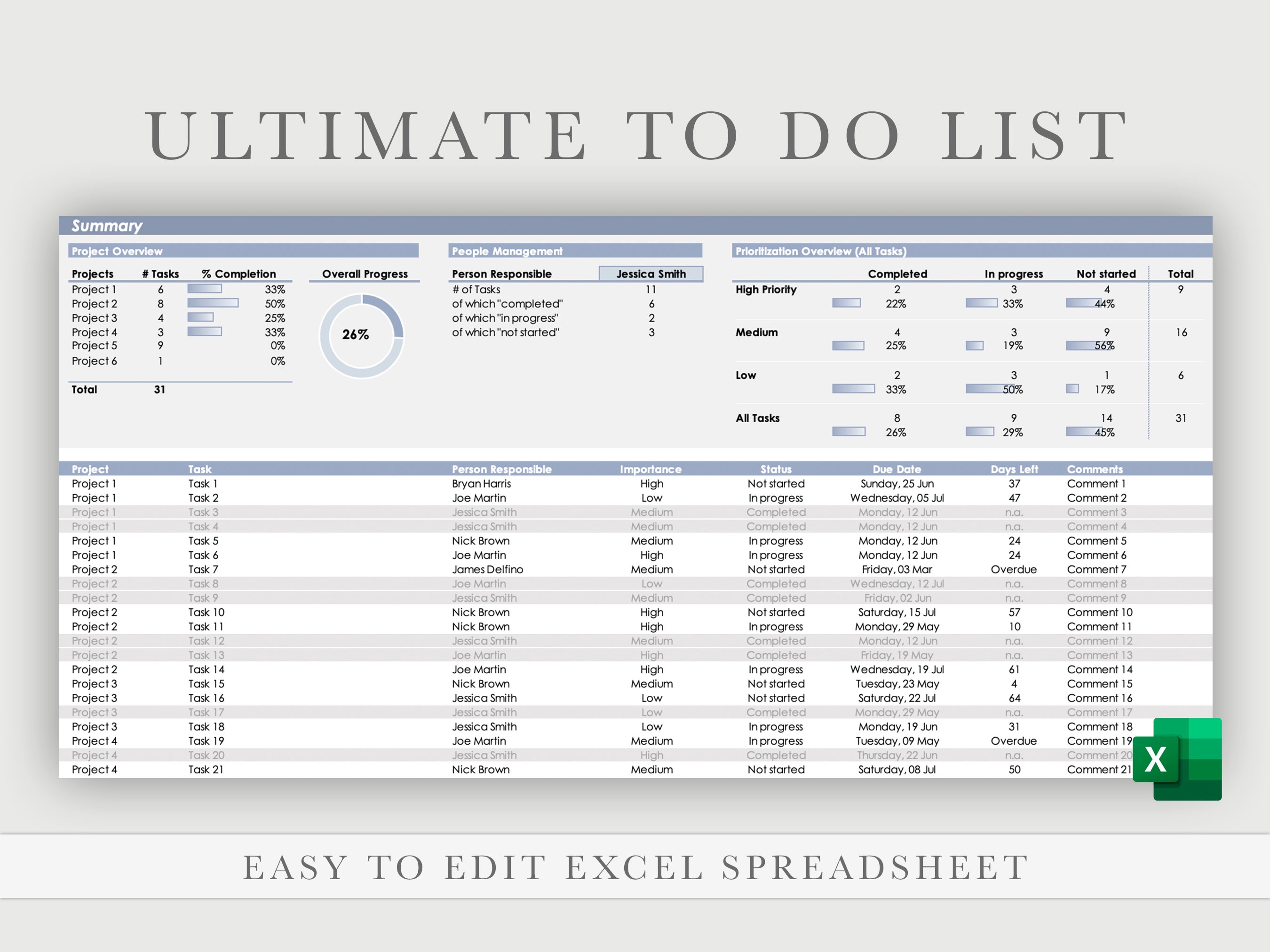Click the Task 21 cell
The height and width of the screenshot is (952, 1270).
coord(206,770)
